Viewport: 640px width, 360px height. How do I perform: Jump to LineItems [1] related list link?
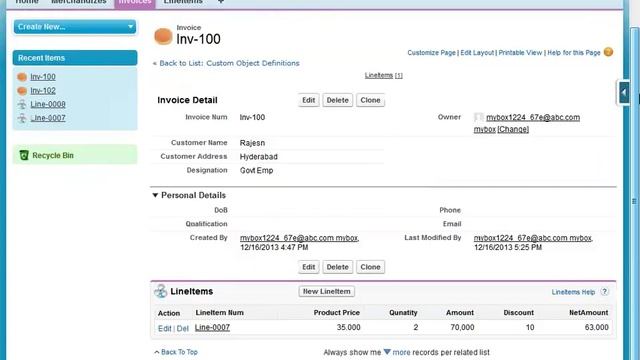pyautogui.click(x=384, y=76)
